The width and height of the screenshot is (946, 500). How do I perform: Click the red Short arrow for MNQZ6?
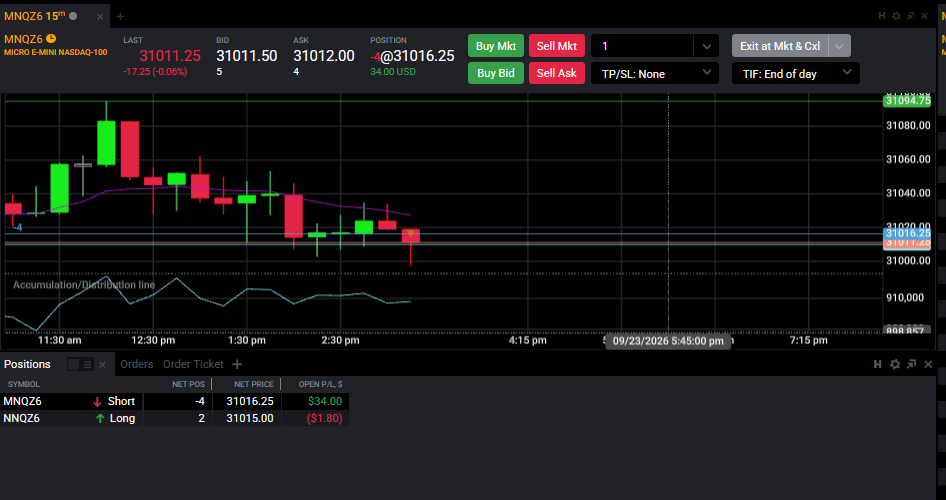click(97, 402)
